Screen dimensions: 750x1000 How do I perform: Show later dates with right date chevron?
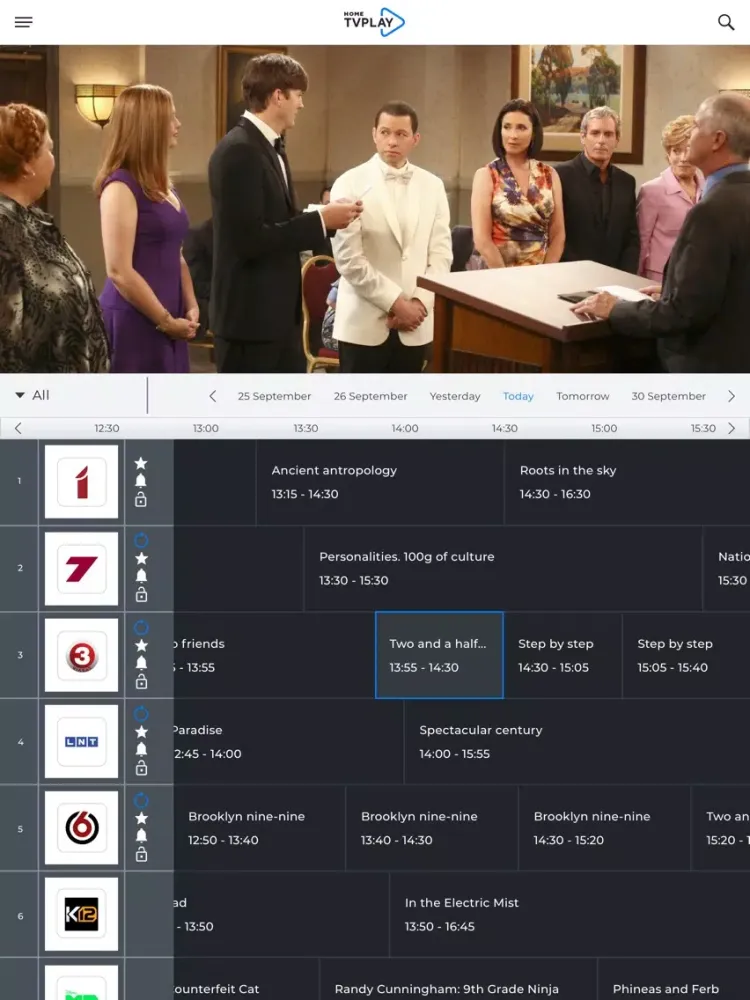point(731,396)
